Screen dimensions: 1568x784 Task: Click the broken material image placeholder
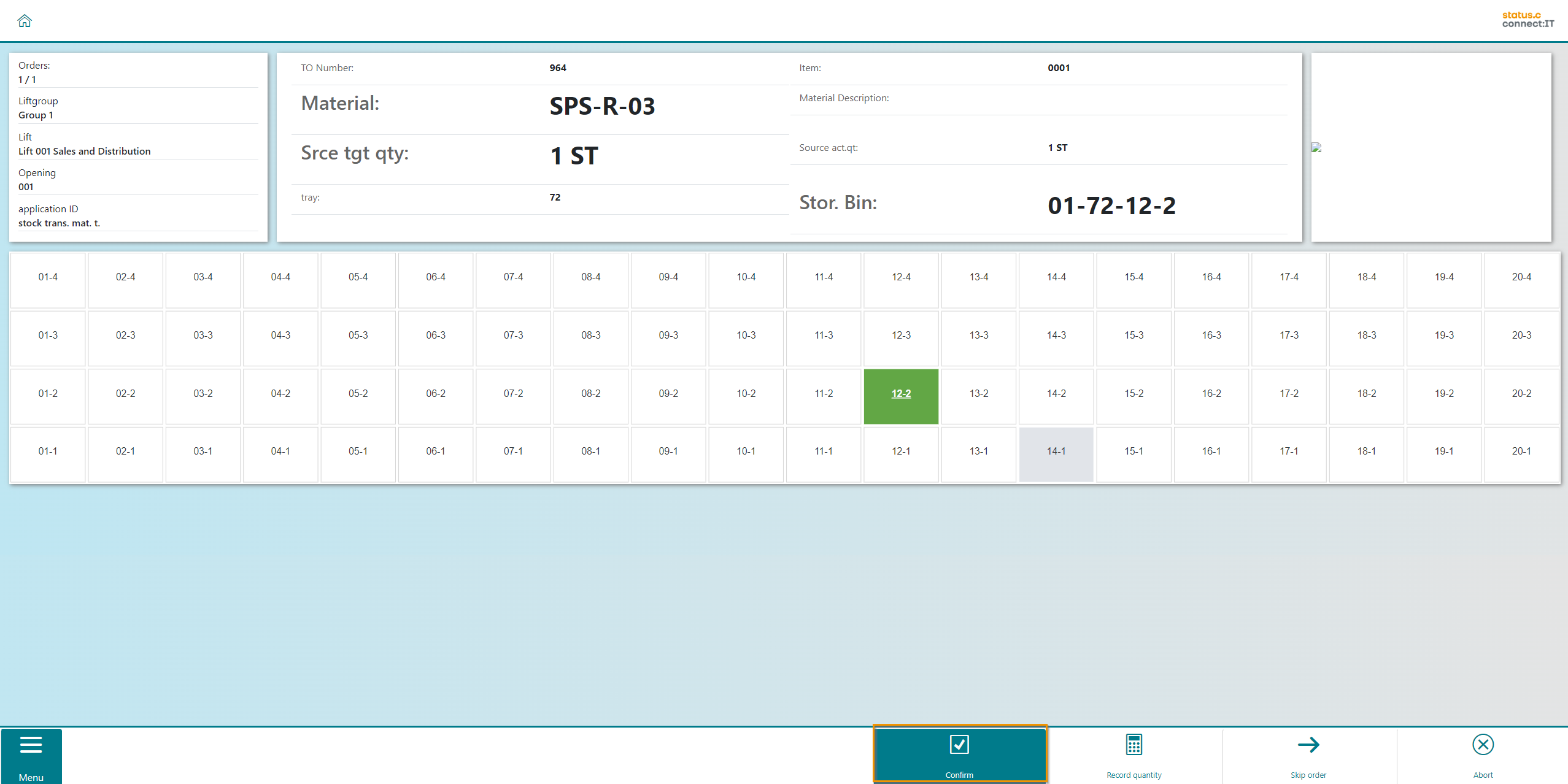pyautogui.click(x=1316, y=147)
